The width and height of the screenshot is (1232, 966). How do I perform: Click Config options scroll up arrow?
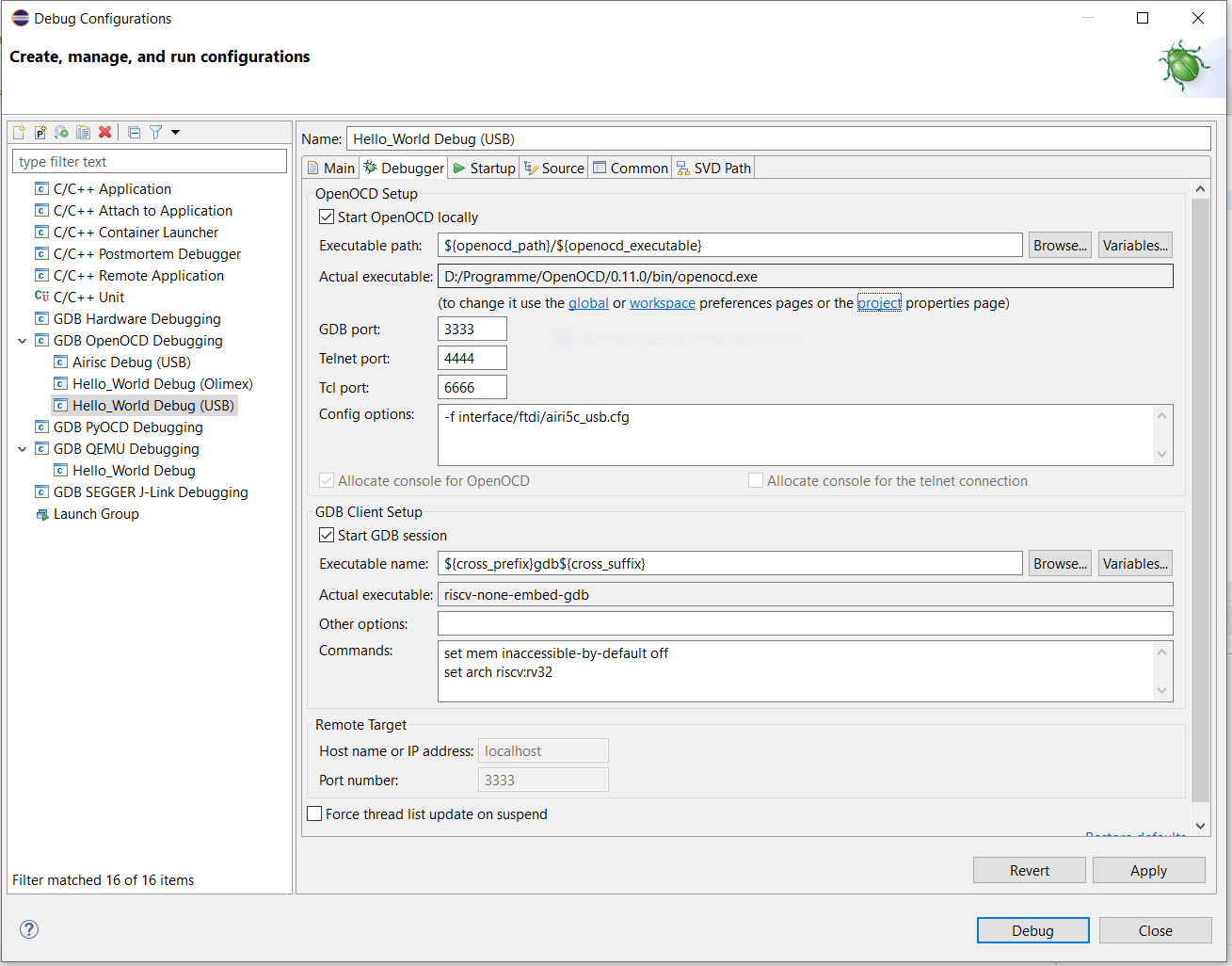(x=1161, y=416)
